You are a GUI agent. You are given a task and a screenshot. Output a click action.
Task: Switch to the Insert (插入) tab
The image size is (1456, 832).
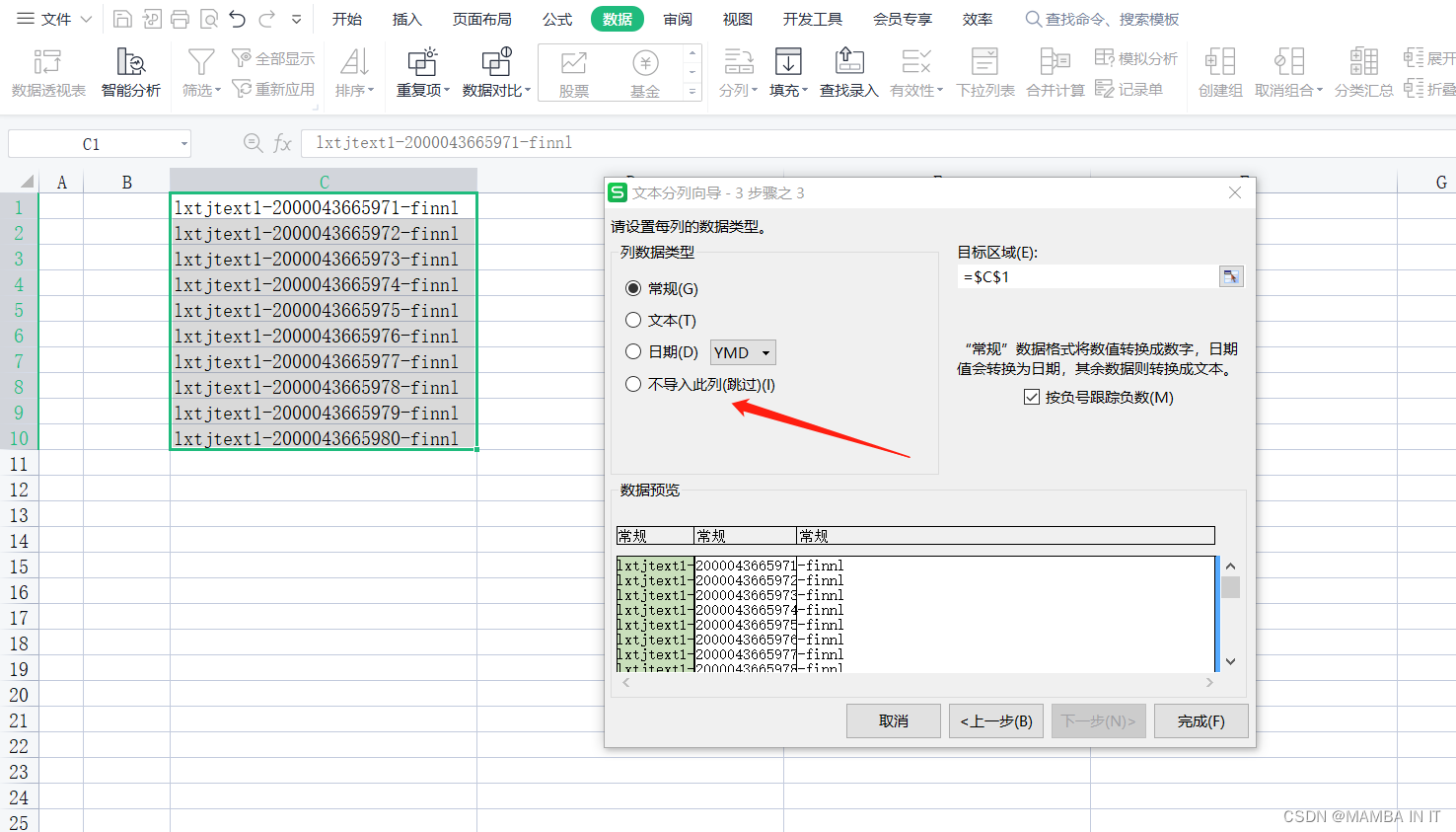[406, 19]
